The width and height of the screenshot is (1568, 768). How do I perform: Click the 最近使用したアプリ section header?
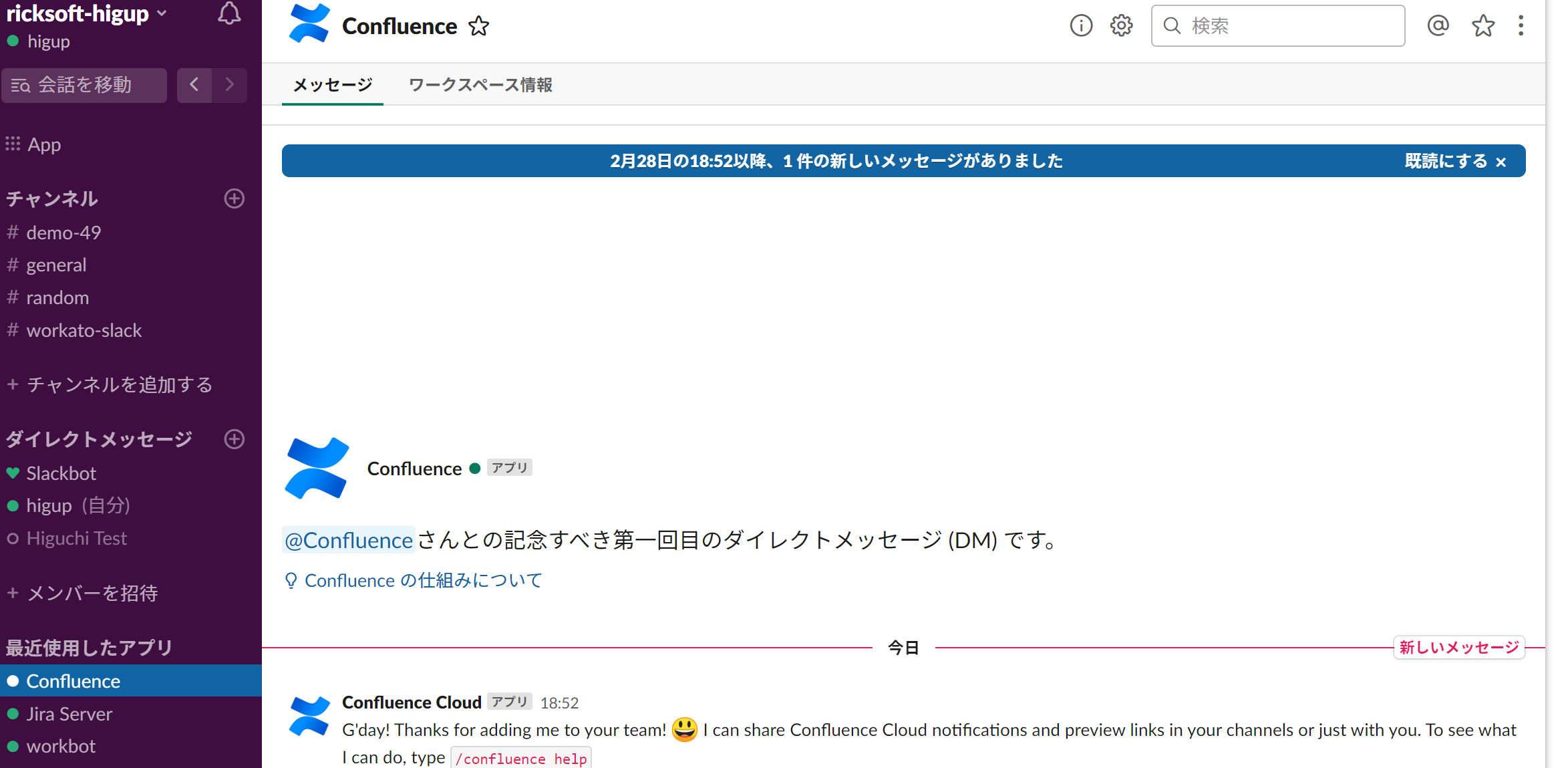pos(89,647)
